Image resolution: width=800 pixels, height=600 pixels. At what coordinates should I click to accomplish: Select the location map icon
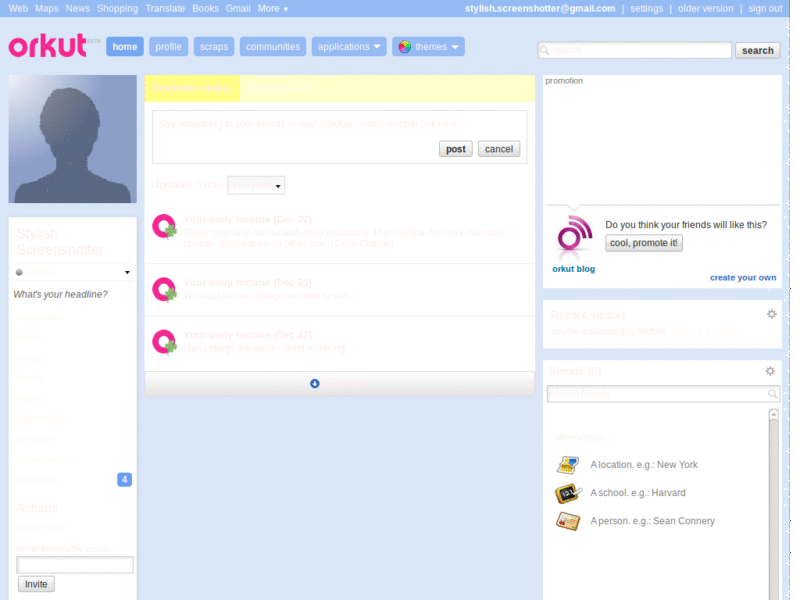568,465
